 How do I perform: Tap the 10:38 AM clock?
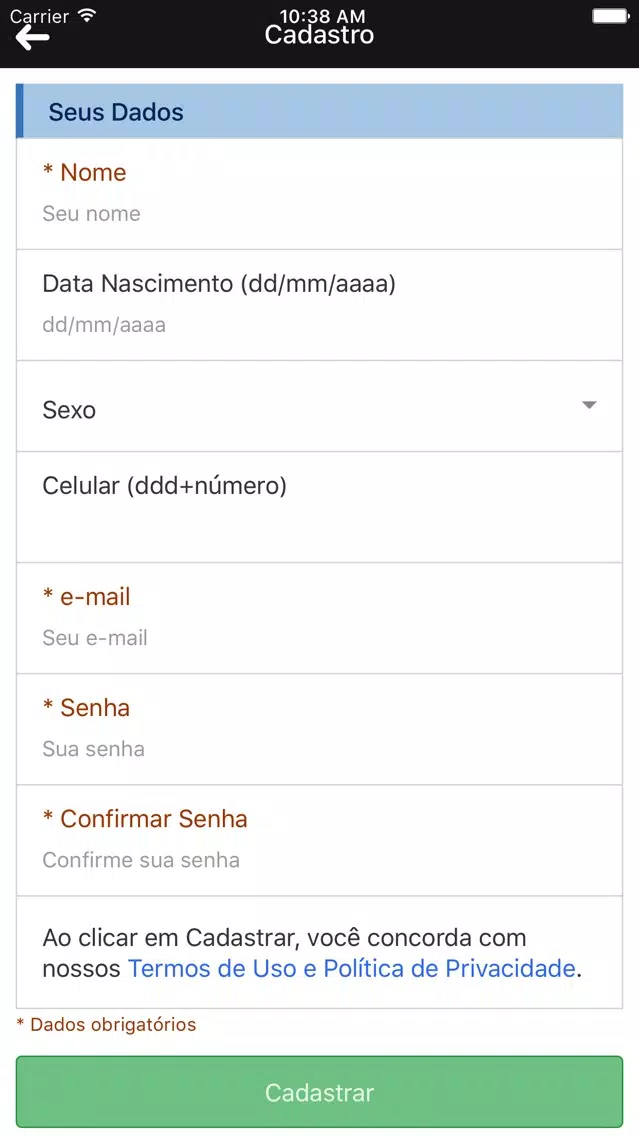point(322,15)
